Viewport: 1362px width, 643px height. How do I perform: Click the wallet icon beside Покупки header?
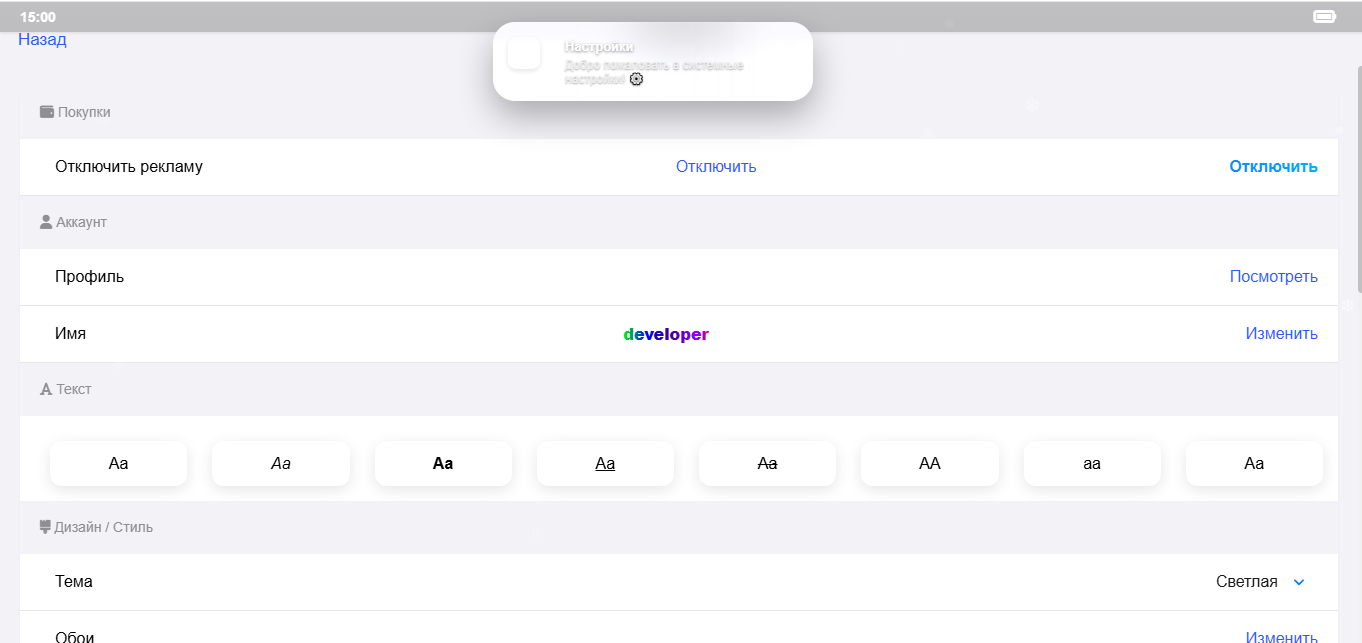pos(46,111)
